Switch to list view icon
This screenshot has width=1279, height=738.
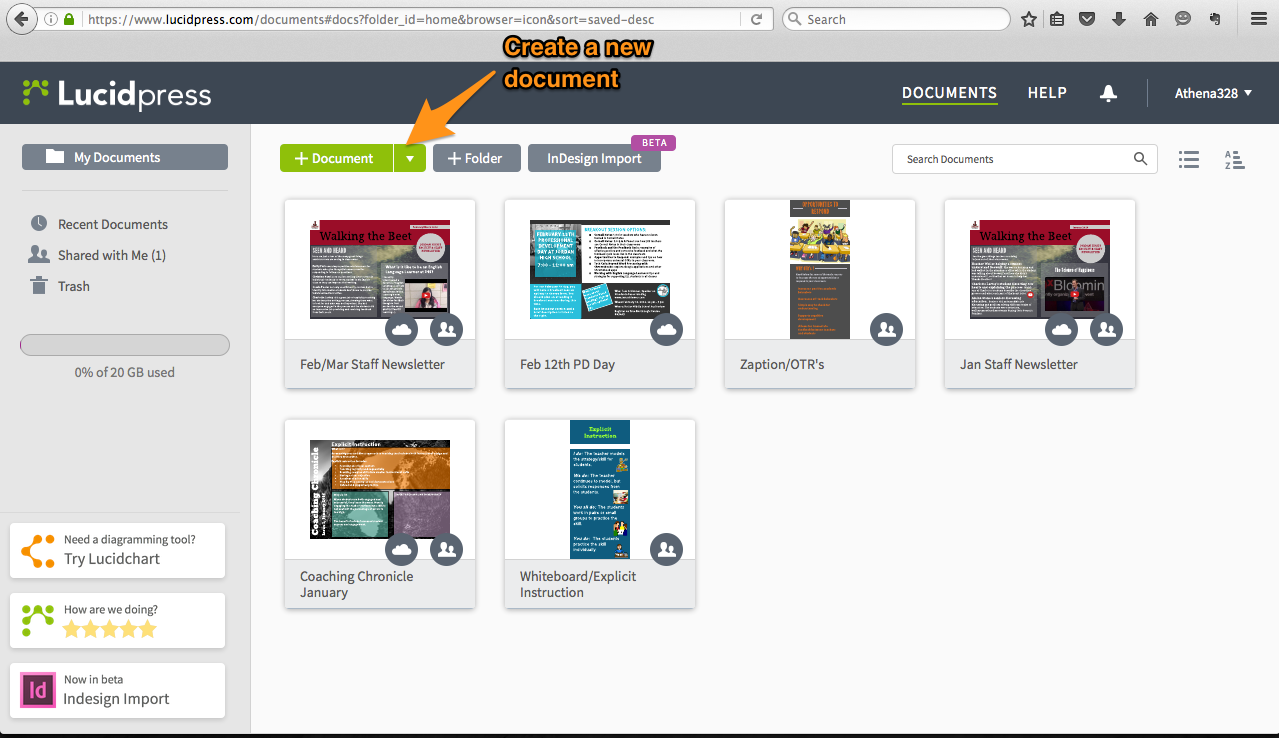pos(1188,159)
